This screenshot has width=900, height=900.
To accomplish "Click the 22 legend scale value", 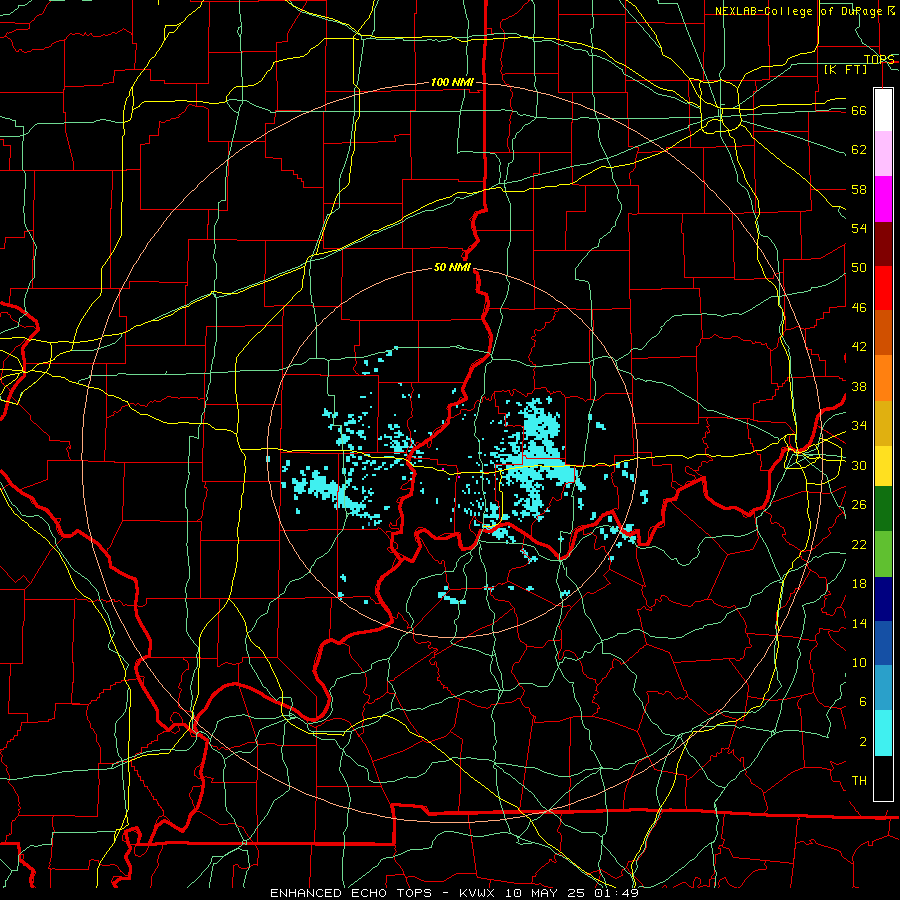I will [859, 544].
